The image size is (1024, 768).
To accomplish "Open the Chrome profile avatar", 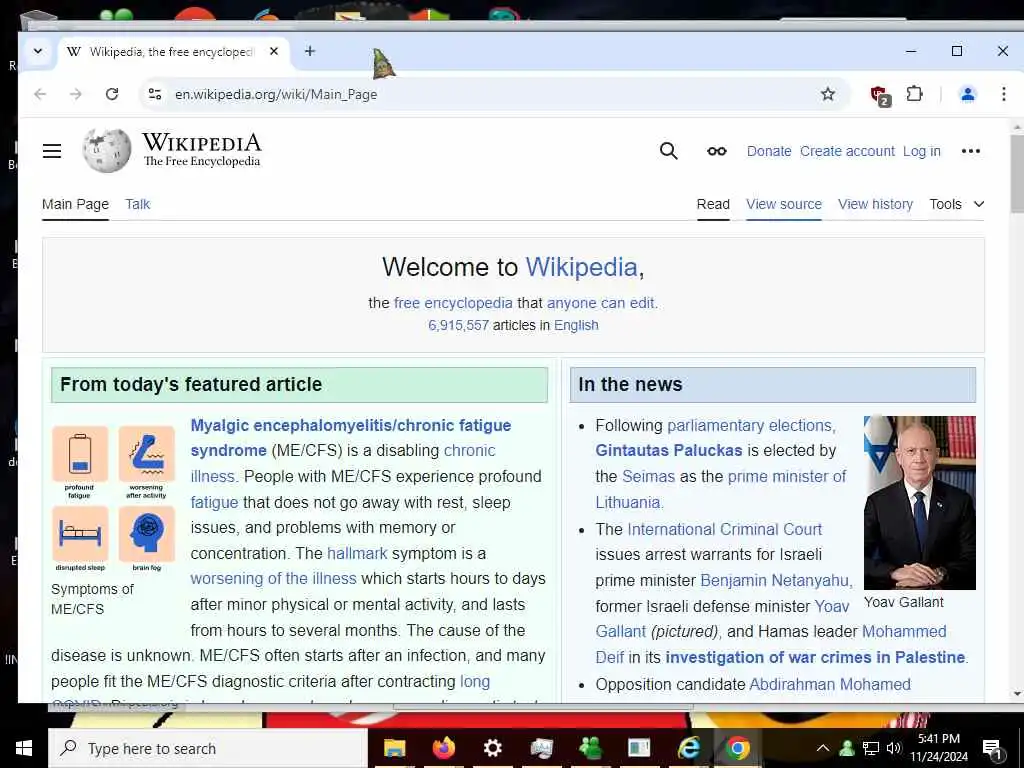I will point(967,94).
